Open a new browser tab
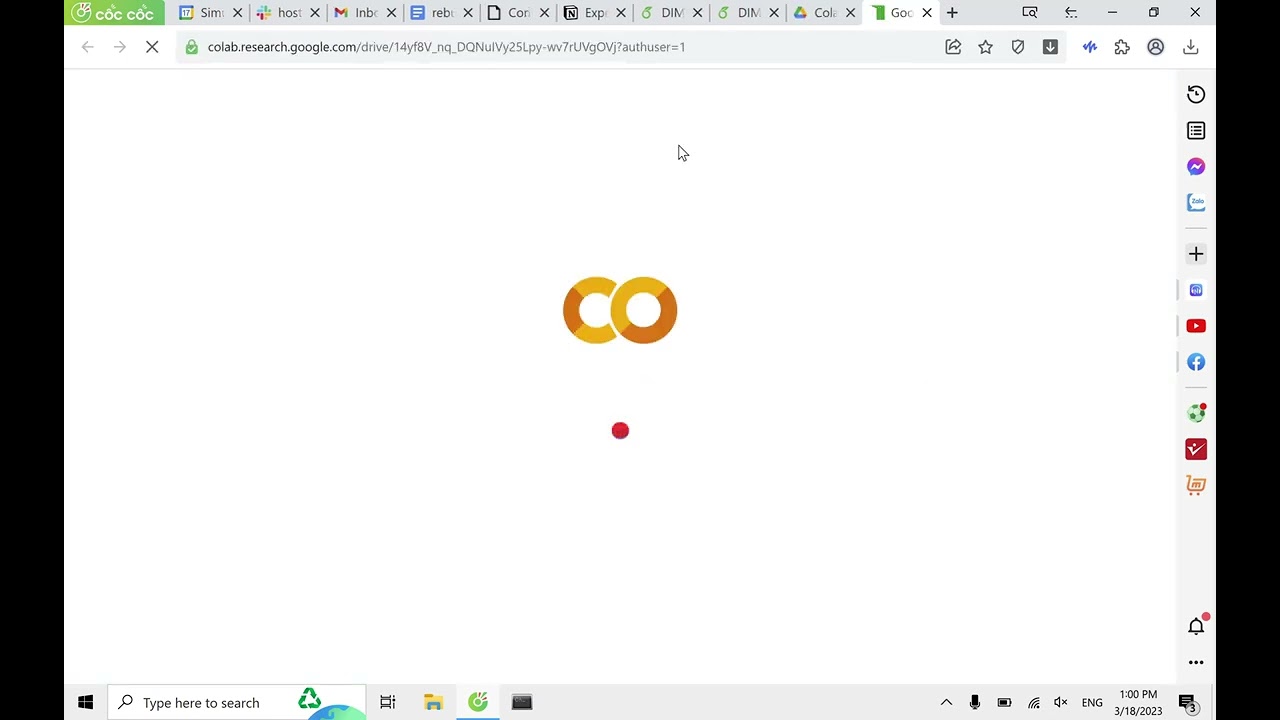 952,13
